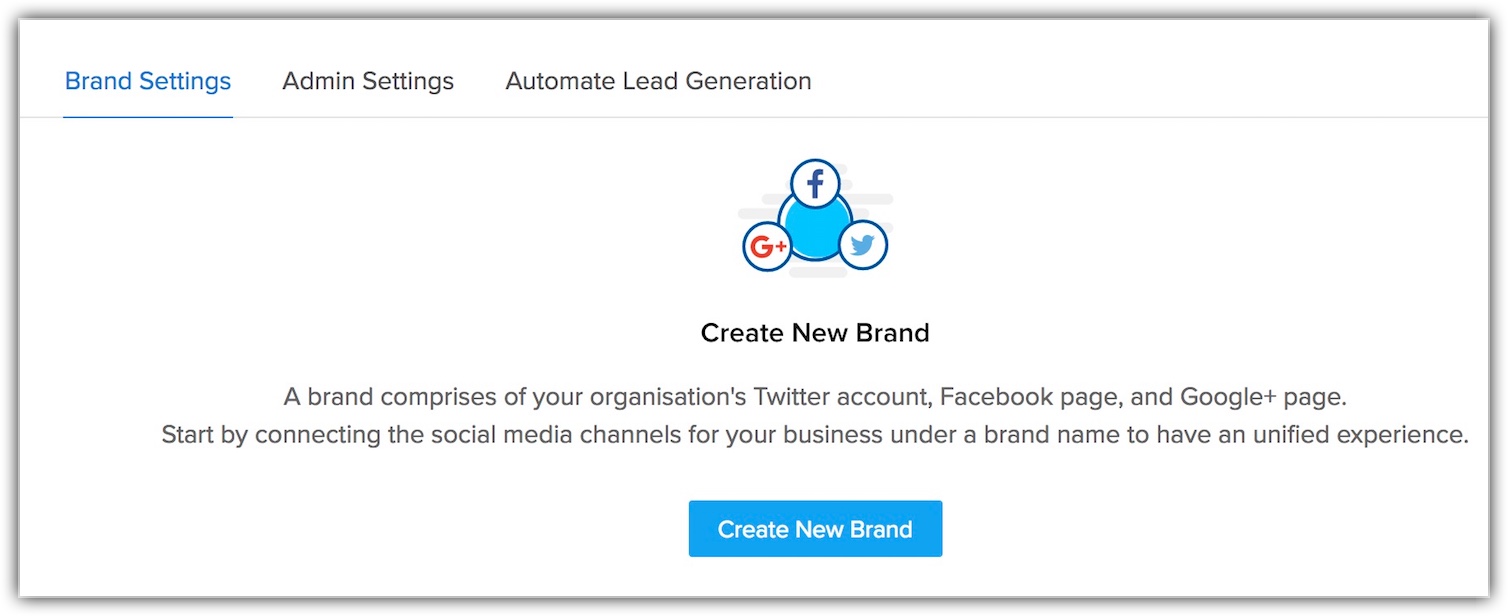Click the words "Google+ page" in the description
Screen dimensions: 1508x616
[x=1260, y=397]
